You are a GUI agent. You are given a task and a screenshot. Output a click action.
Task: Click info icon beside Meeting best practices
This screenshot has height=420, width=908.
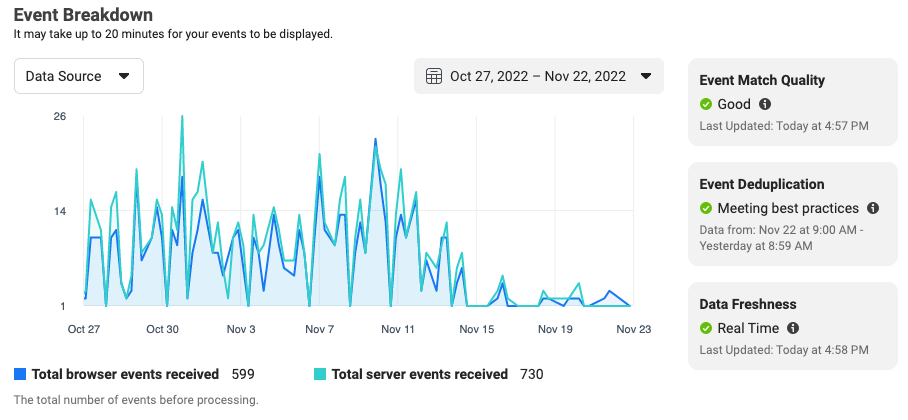873,208
